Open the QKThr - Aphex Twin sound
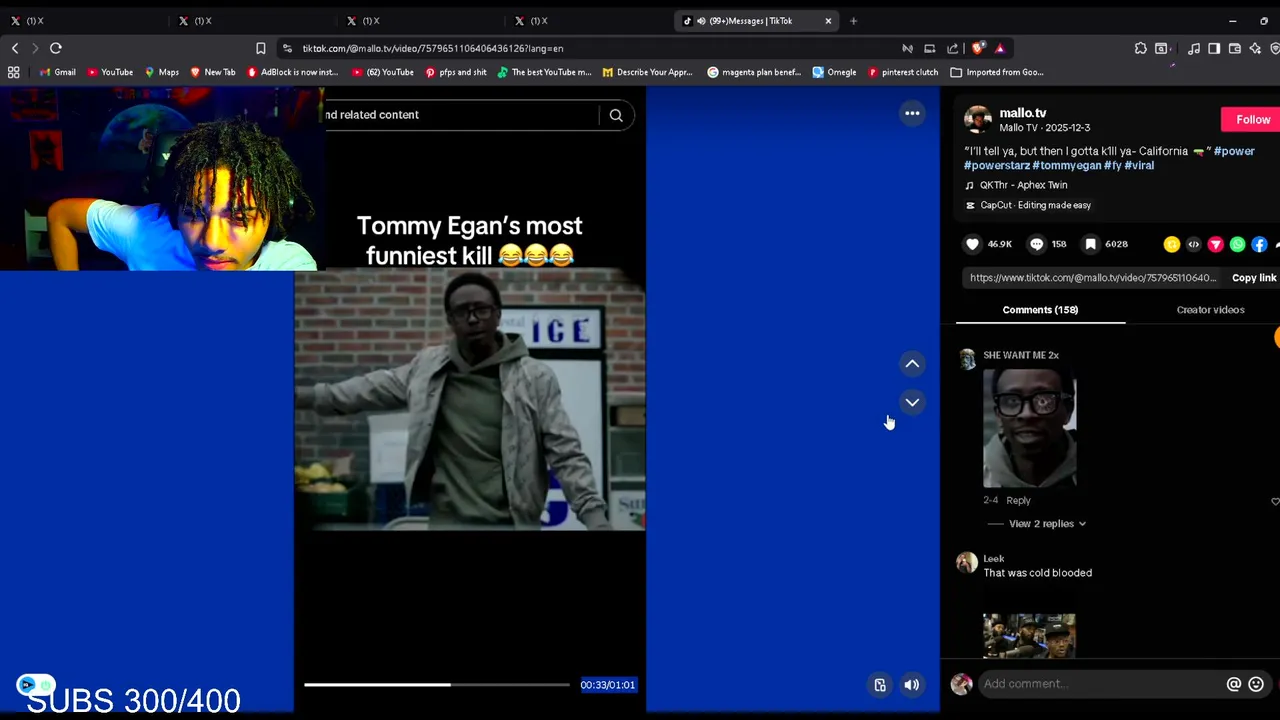This screenshot has width=1280, height=720. coord(1023,185)
